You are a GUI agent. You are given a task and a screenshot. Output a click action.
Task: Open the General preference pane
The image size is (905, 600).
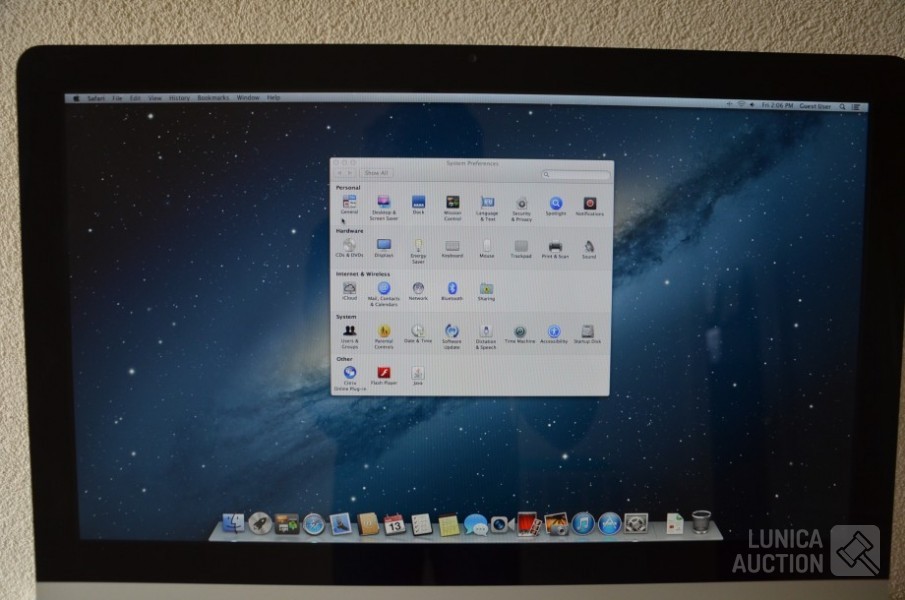349,205
